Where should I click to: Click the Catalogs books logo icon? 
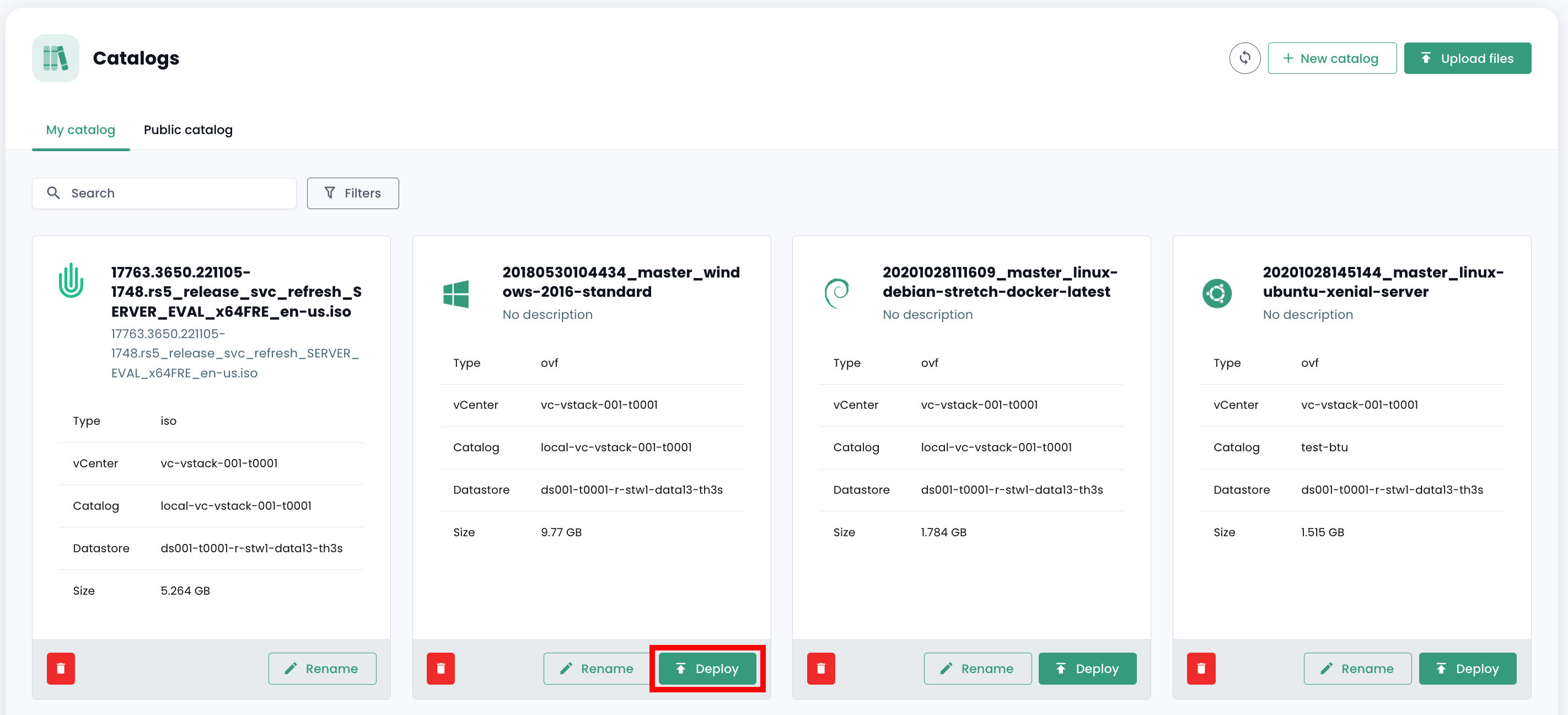[x=55, y=58]
